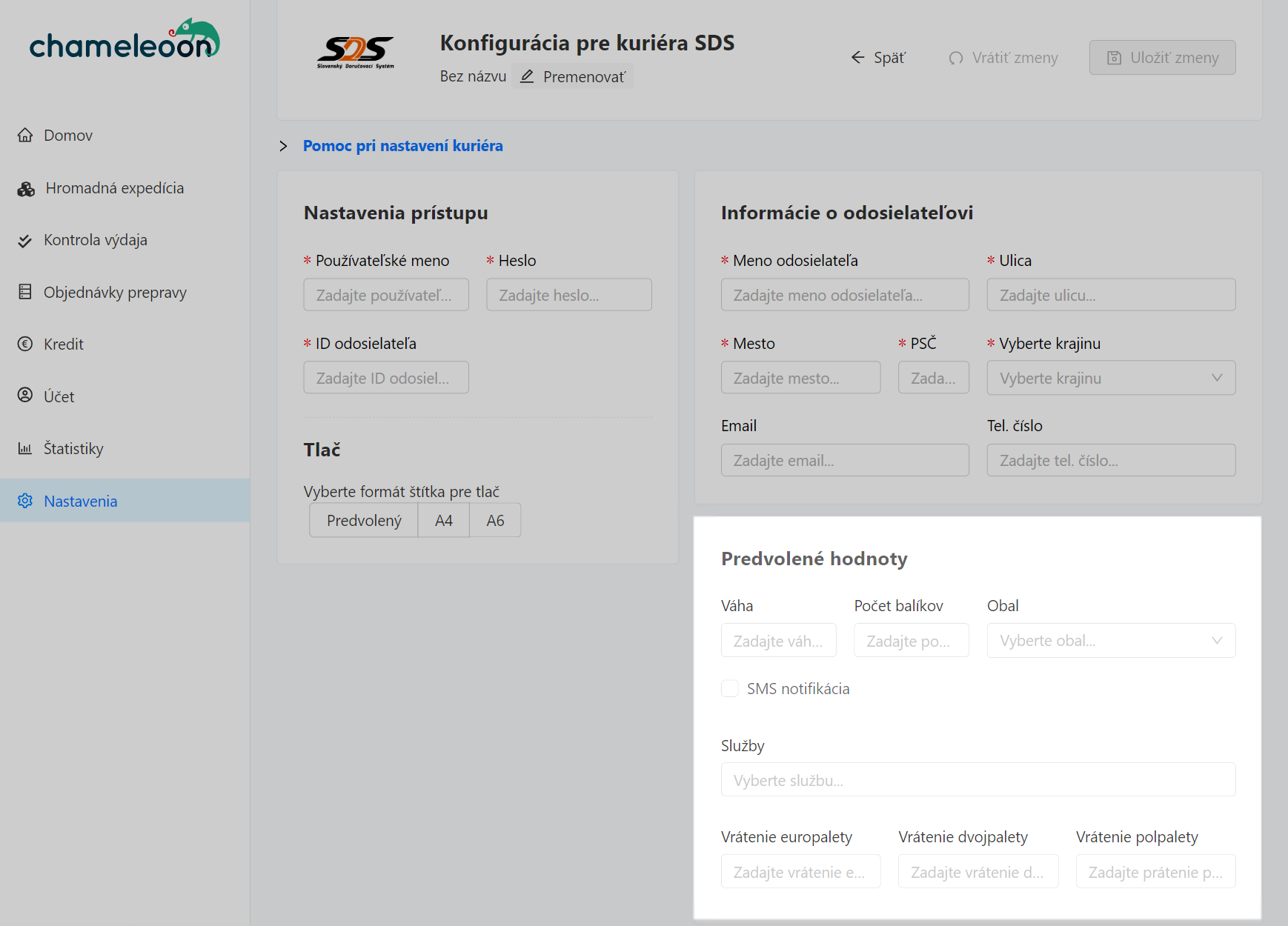
Task: Enable the SMS notifikácia checkbox
Action: (730, 688)
